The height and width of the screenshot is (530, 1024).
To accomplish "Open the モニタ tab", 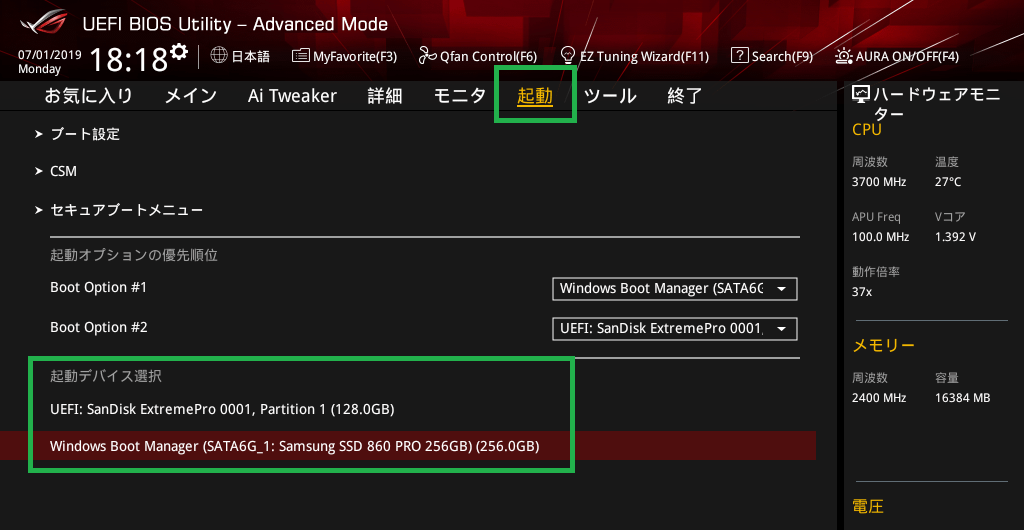I will pyautogui.click(x=460, y=96).
